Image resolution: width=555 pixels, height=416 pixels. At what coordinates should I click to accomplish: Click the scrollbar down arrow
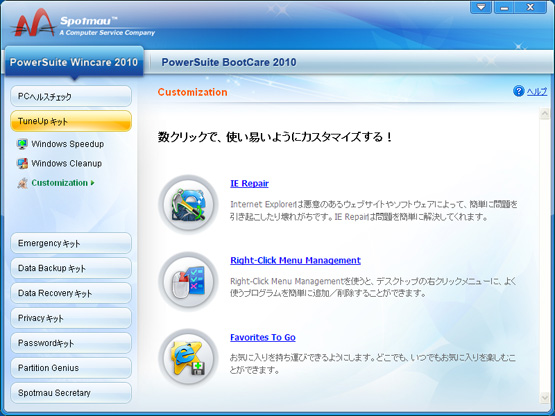(x=544, y=398)
